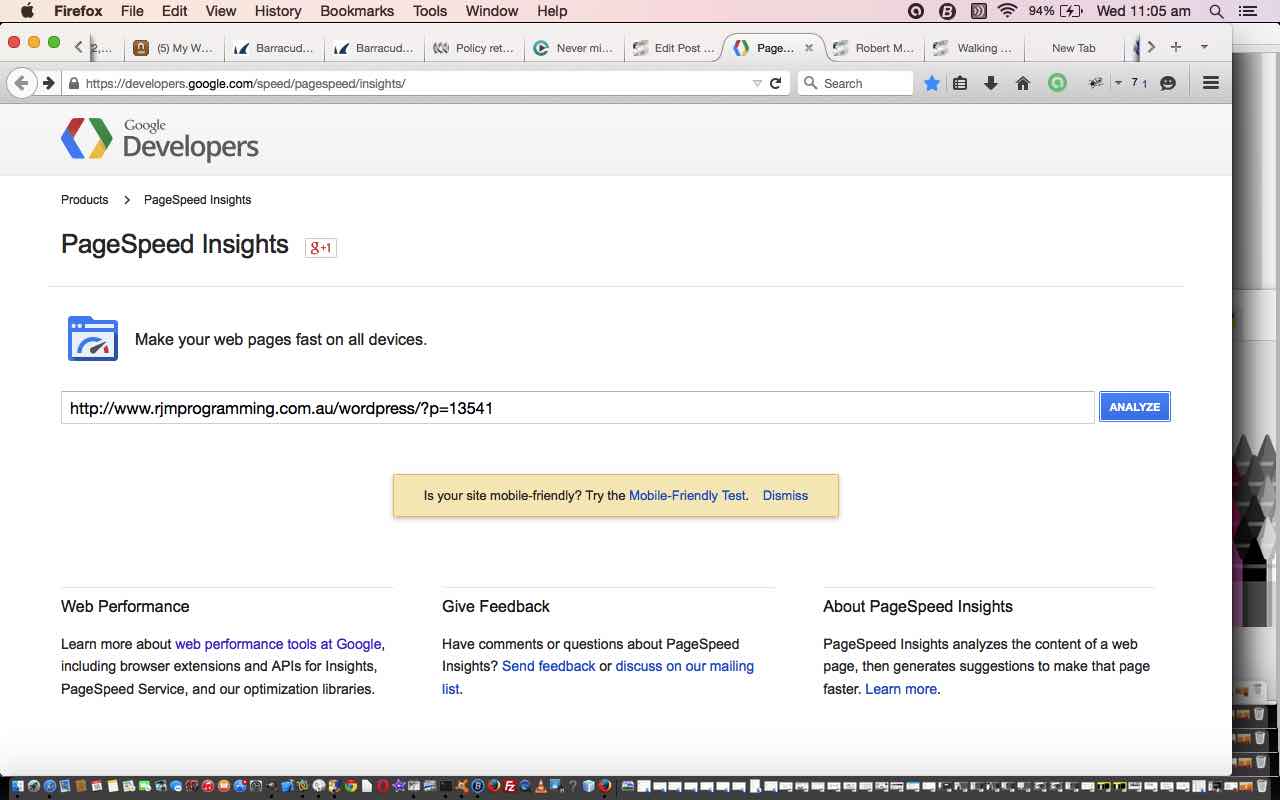
Task: Reload the page with the refresh icon
Action: pos(775,83)
